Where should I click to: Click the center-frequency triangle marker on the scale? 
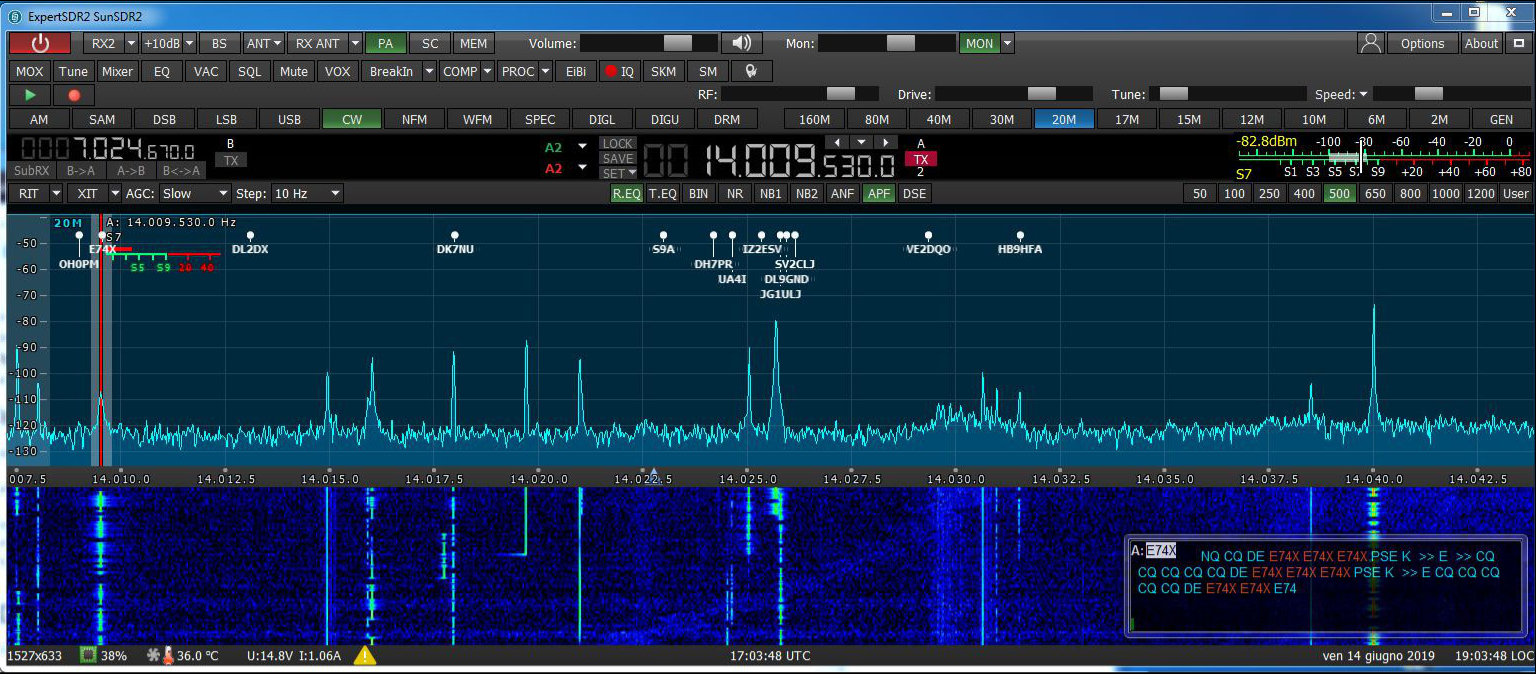[x=654, y=471]
